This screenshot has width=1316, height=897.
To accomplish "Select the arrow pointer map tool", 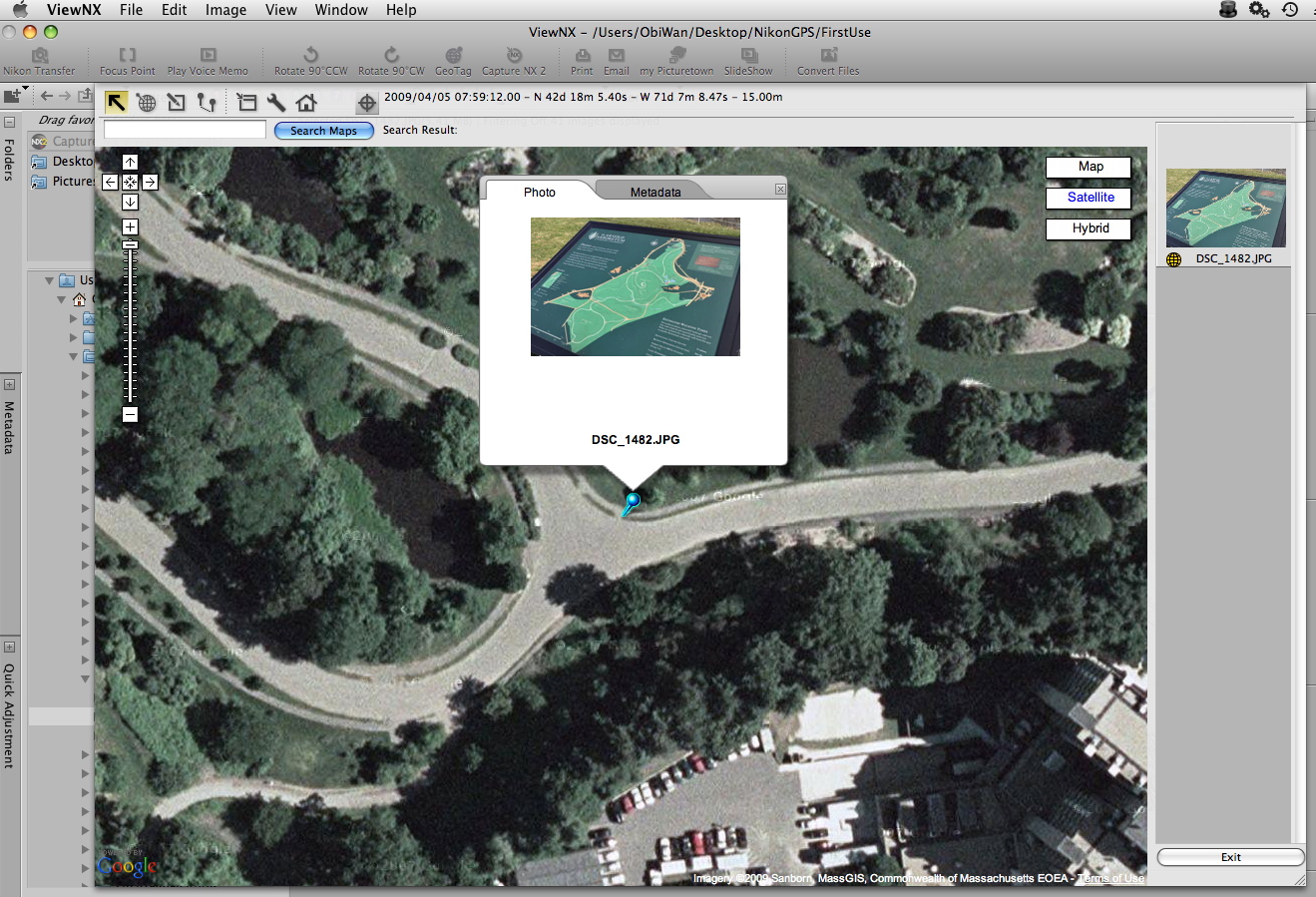I will click(x=117, y=102).
